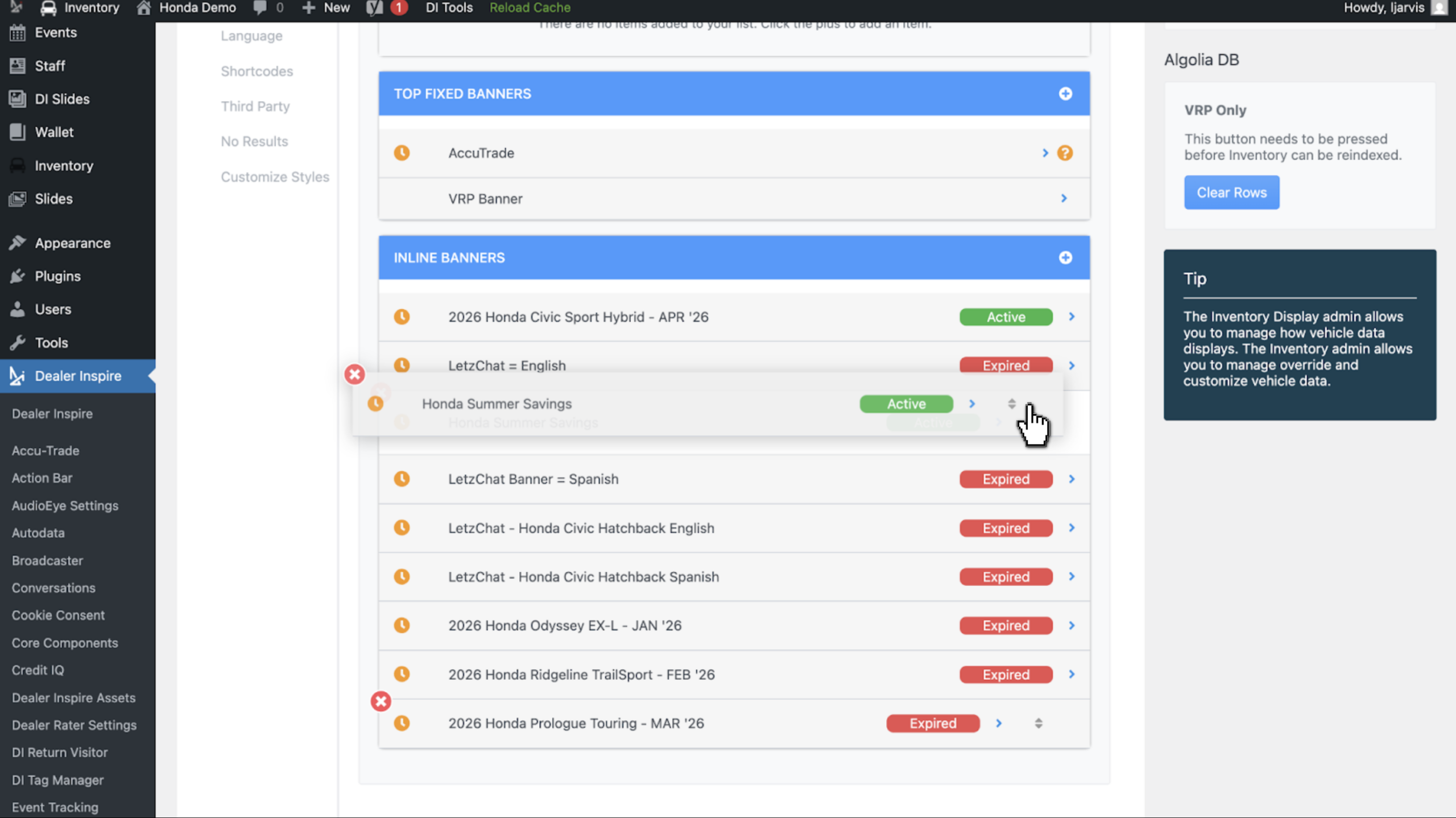Screen dimensions: 1456x818
Task: Add a new Inline Banner with plus icon
Action: point(1065,258)
